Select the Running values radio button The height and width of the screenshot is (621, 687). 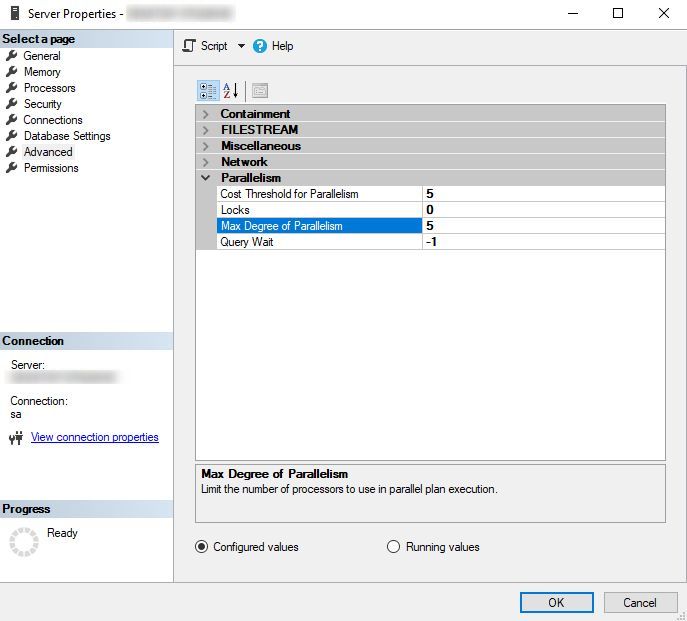[393, 547]
